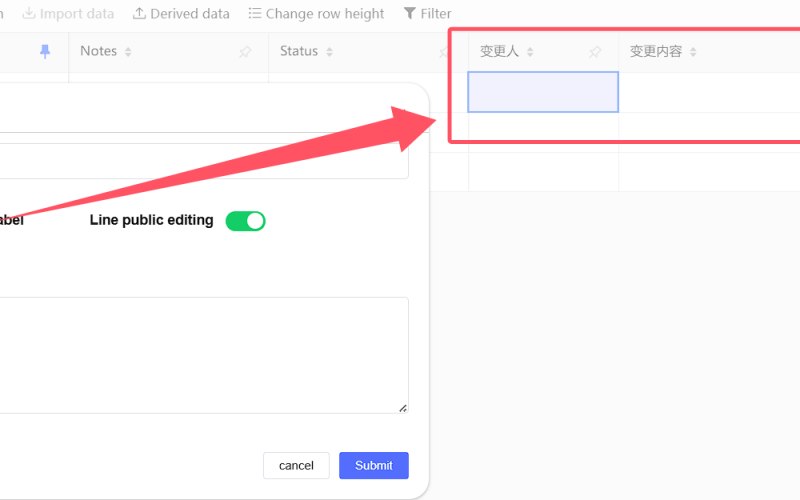Image resolution: width=800 pixels, height=500 pixels.
Task: Click the Submit button
Action: (374, 465)
